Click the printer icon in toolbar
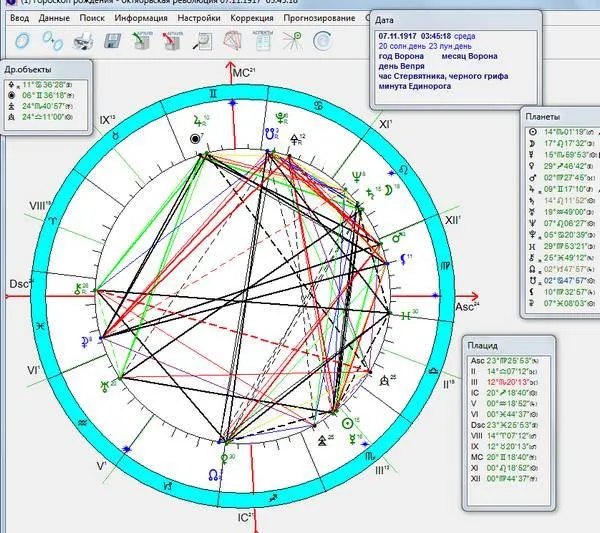 click(x=84, y=41)
